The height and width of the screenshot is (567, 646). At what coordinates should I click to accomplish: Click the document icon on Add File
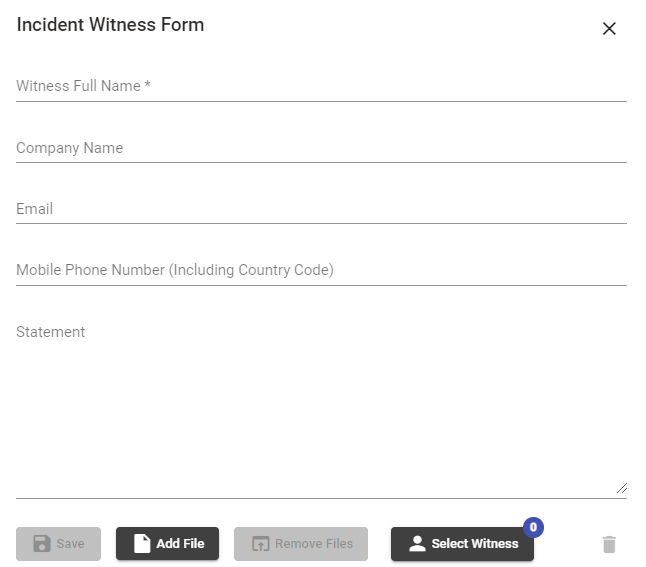click(142, 543)
